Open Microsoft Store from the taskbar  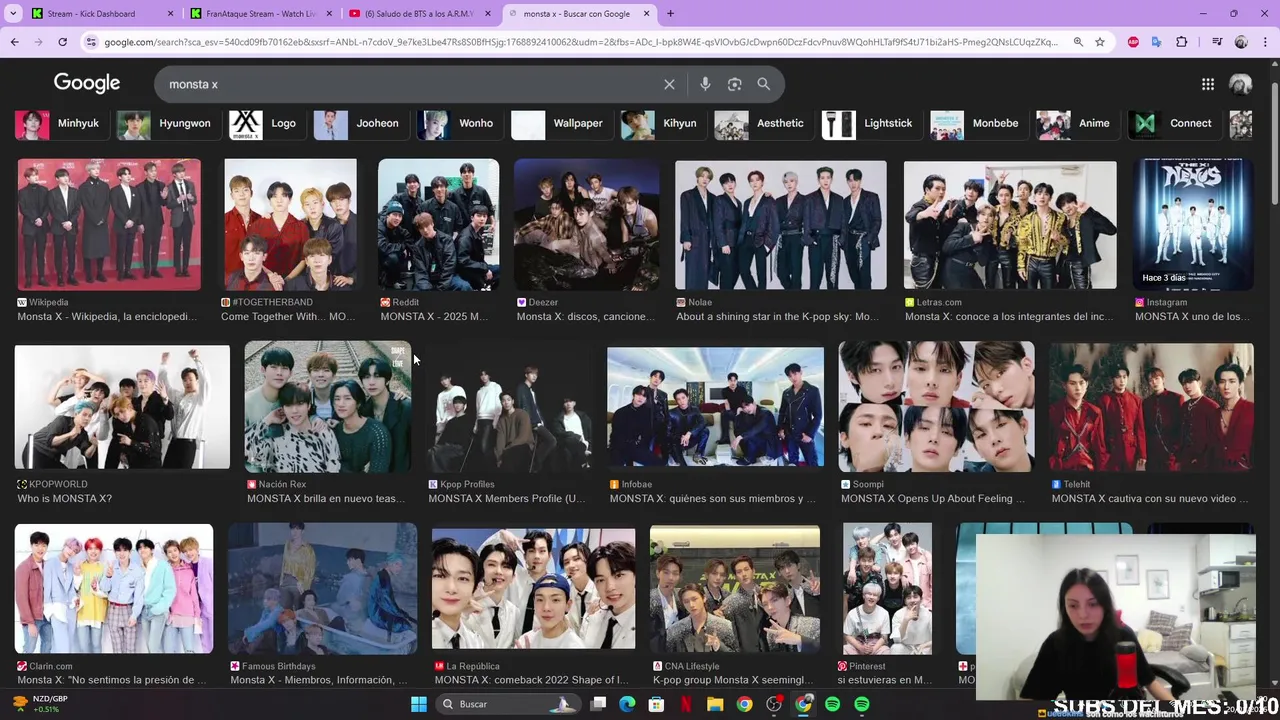pyautogui.click(x=656, y=704)
